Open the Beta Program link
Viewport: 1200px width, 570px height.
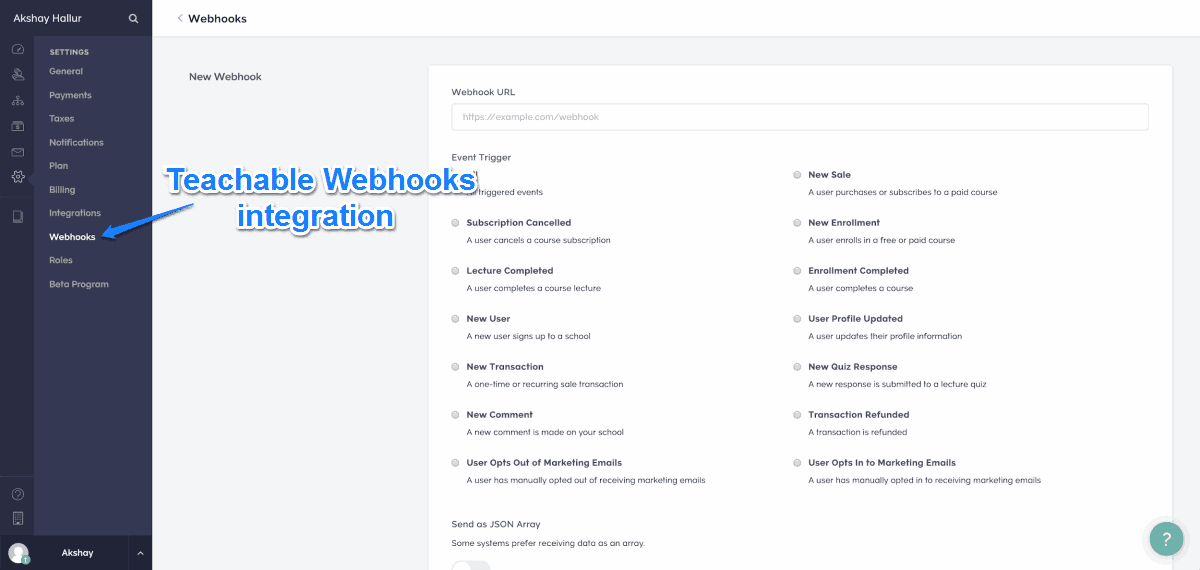(x=79, y=284)
